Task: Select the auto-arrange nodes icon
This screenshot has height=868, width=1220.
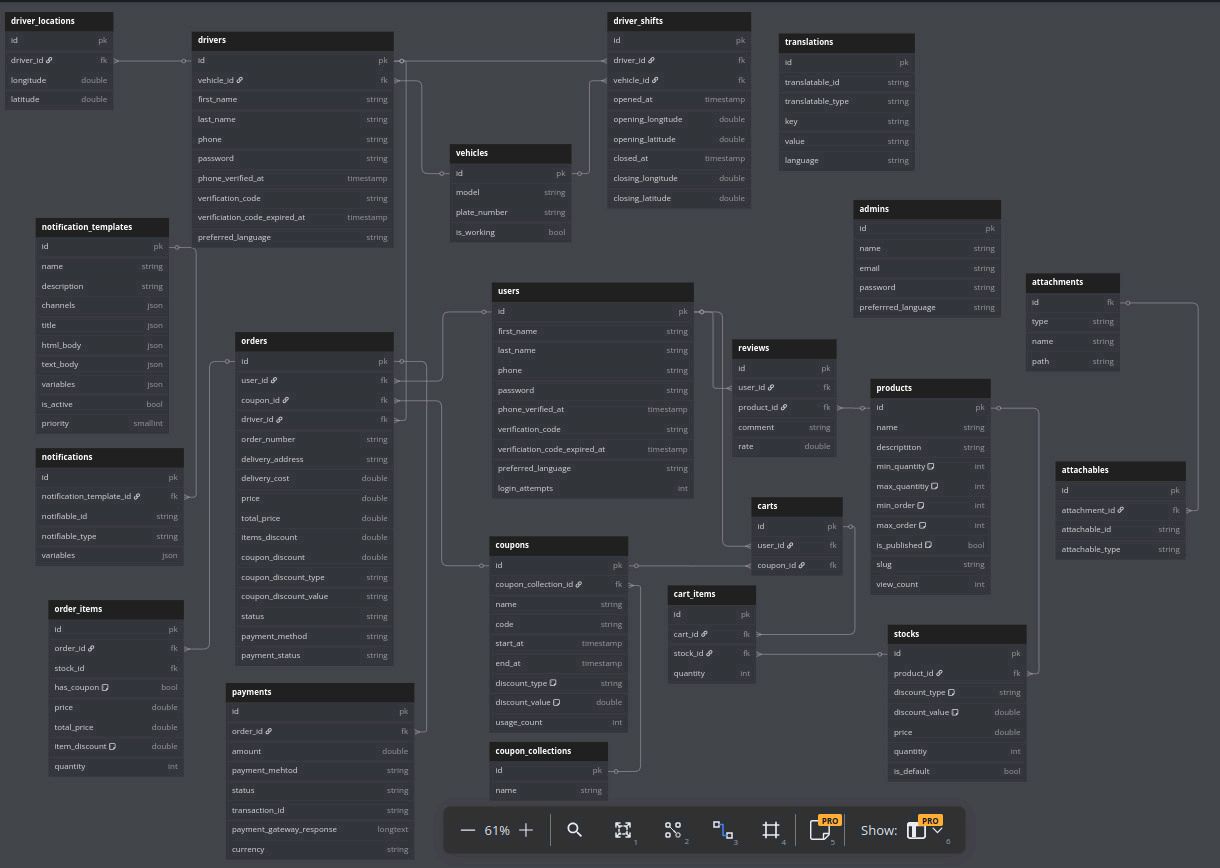Action: 673,830
